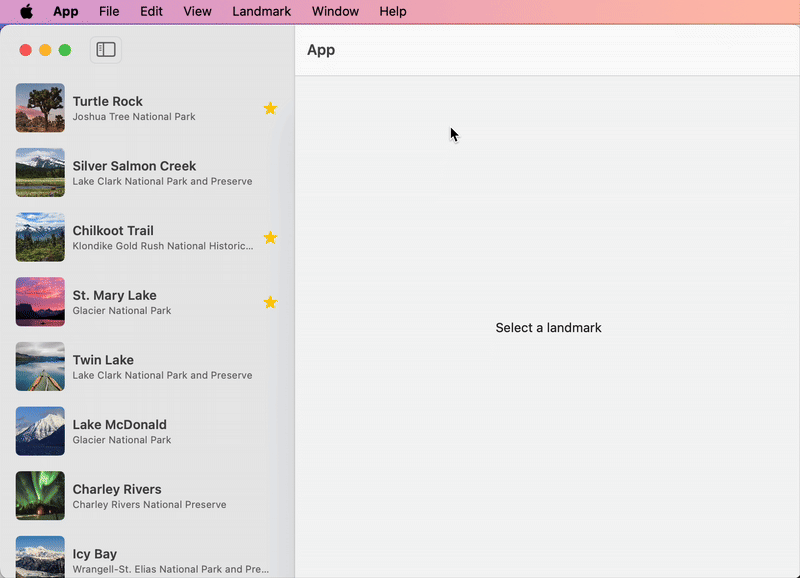This screenshot has width=800, height=578.
Task: Select the Charley Rivers aurora thumbnail
Action: 40,496
